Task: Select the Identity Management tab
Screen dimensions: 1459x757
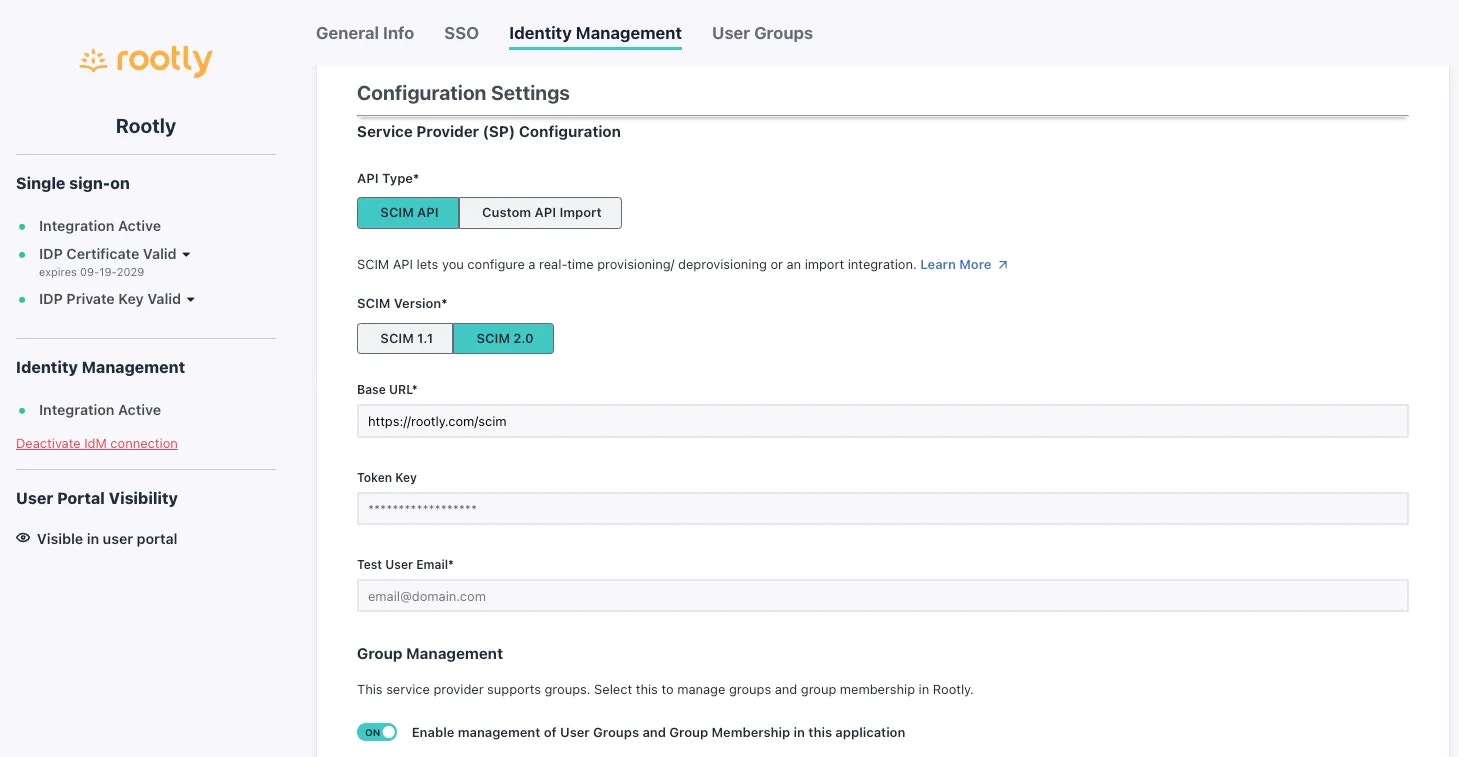Action: coord(595,33)
